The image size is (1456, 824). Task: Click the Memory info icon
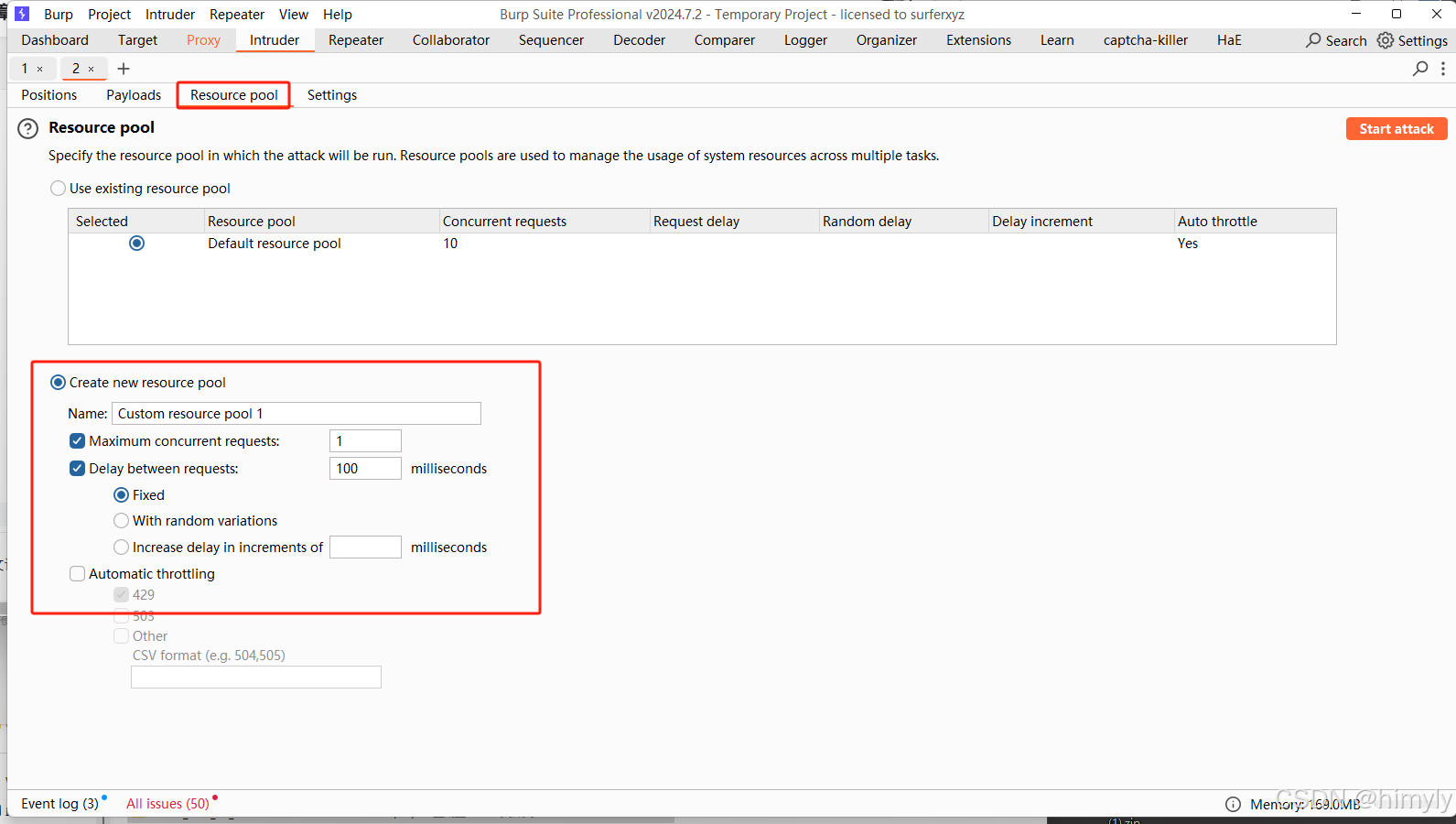pos(1234,804)
